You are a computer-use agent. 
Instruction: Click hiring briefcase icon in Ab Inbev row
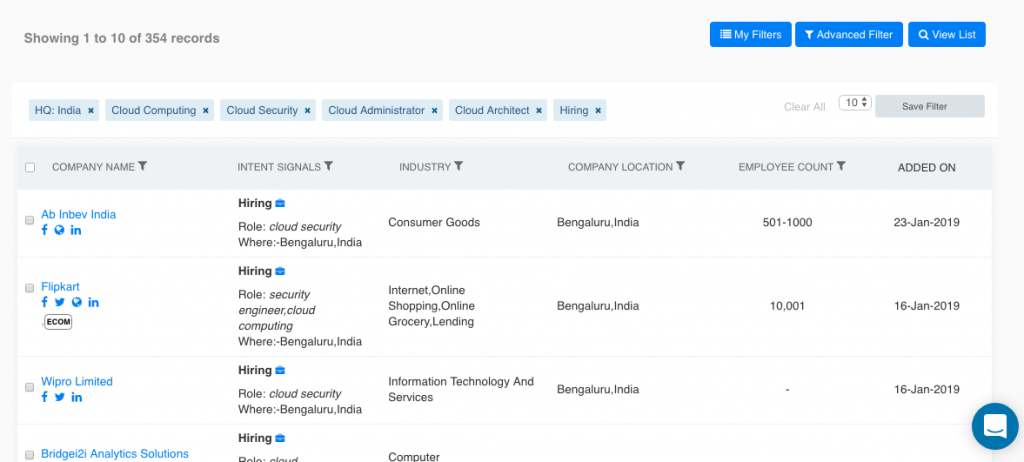click(x=280, y=203)
